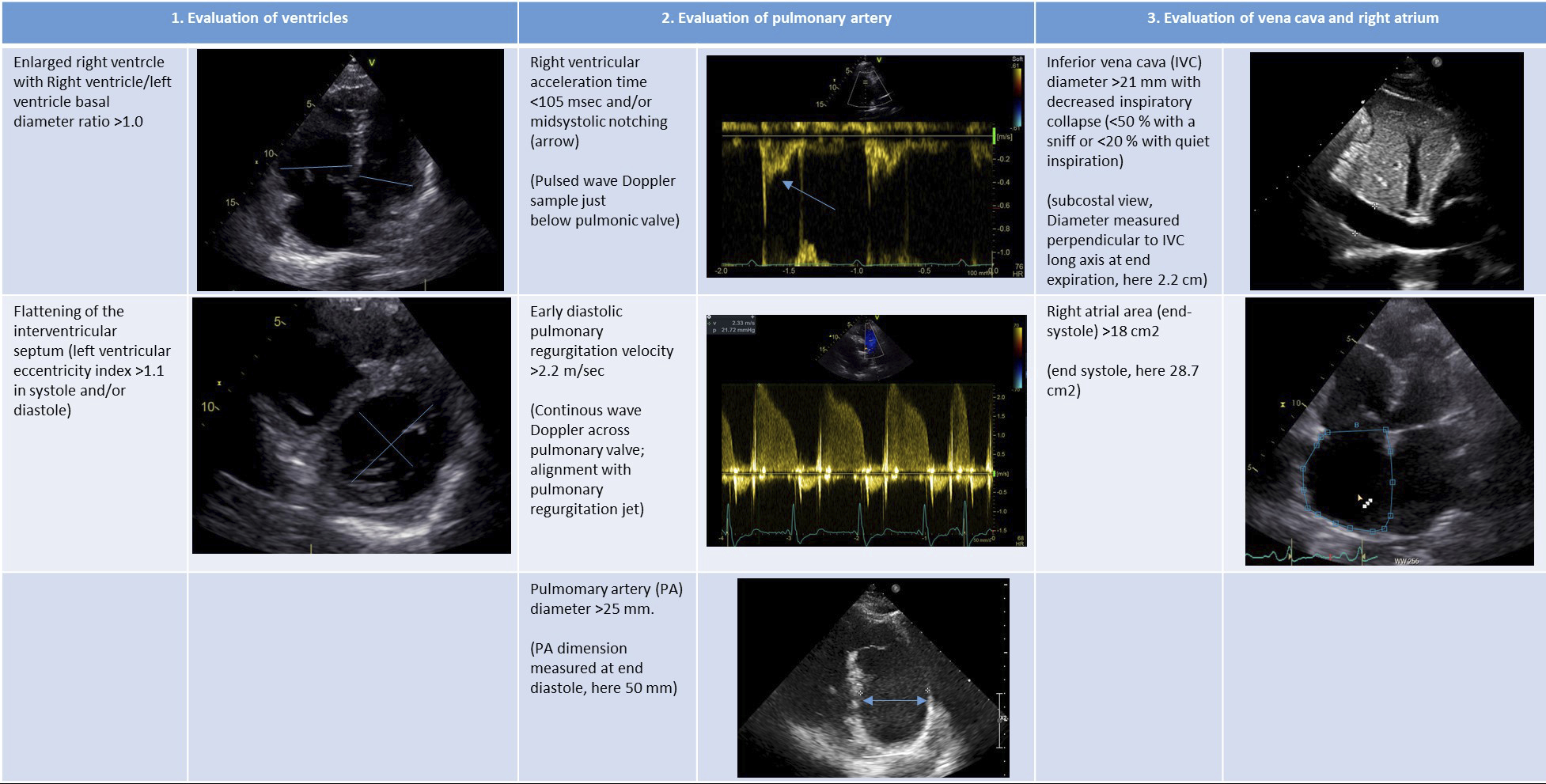The image size is (1546, 784).
Task: Click the 'Evaluation of vena cava and right atrium' header
Action: pos(1290,16)
